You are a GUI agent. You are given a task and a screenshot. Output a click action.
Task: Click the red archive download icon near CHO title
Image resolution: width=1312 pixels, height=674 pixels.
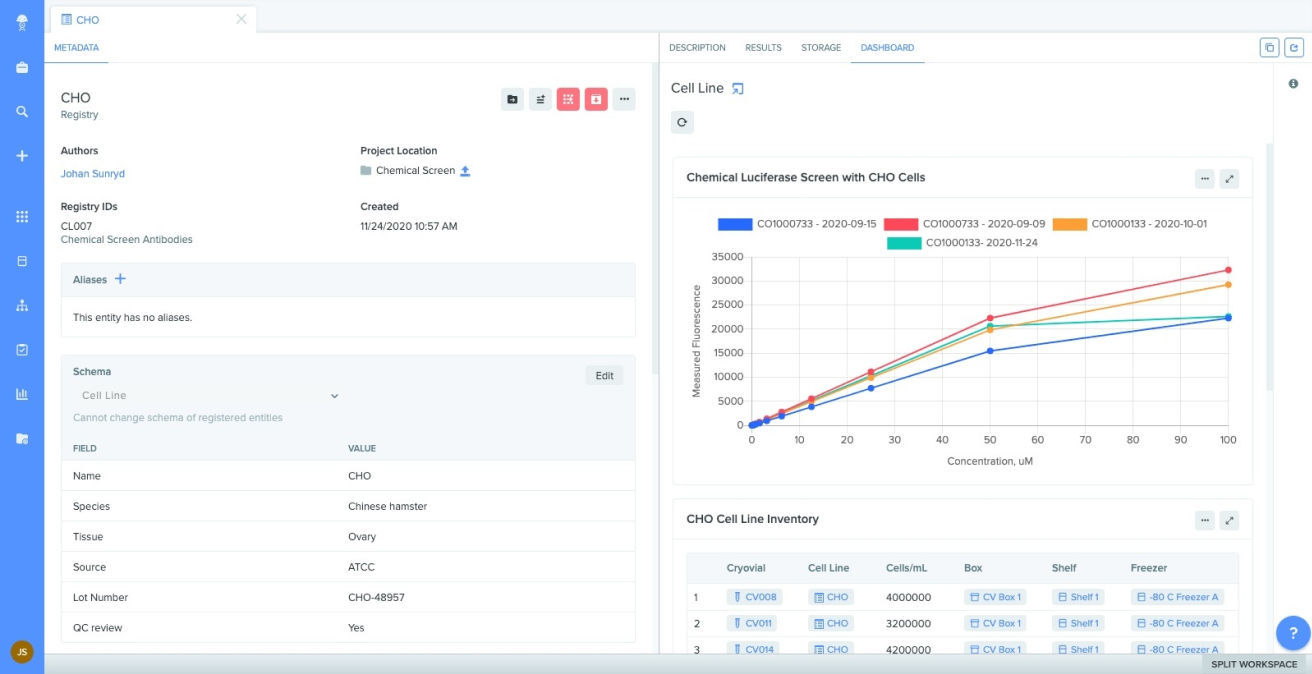click(596, 99)
